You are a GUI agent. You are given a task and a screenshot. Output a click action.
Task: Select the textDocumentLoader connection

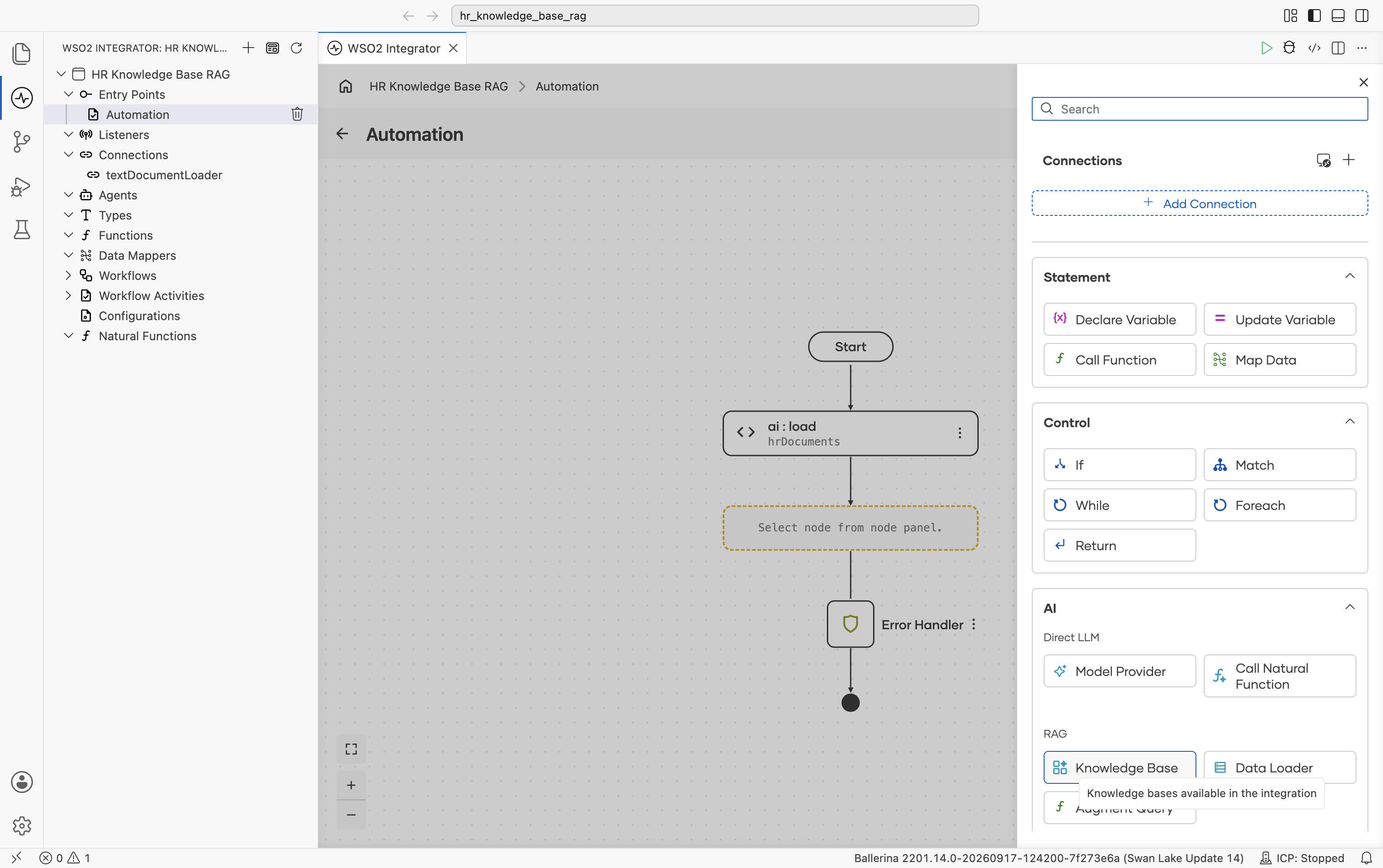tap(164, 175)
